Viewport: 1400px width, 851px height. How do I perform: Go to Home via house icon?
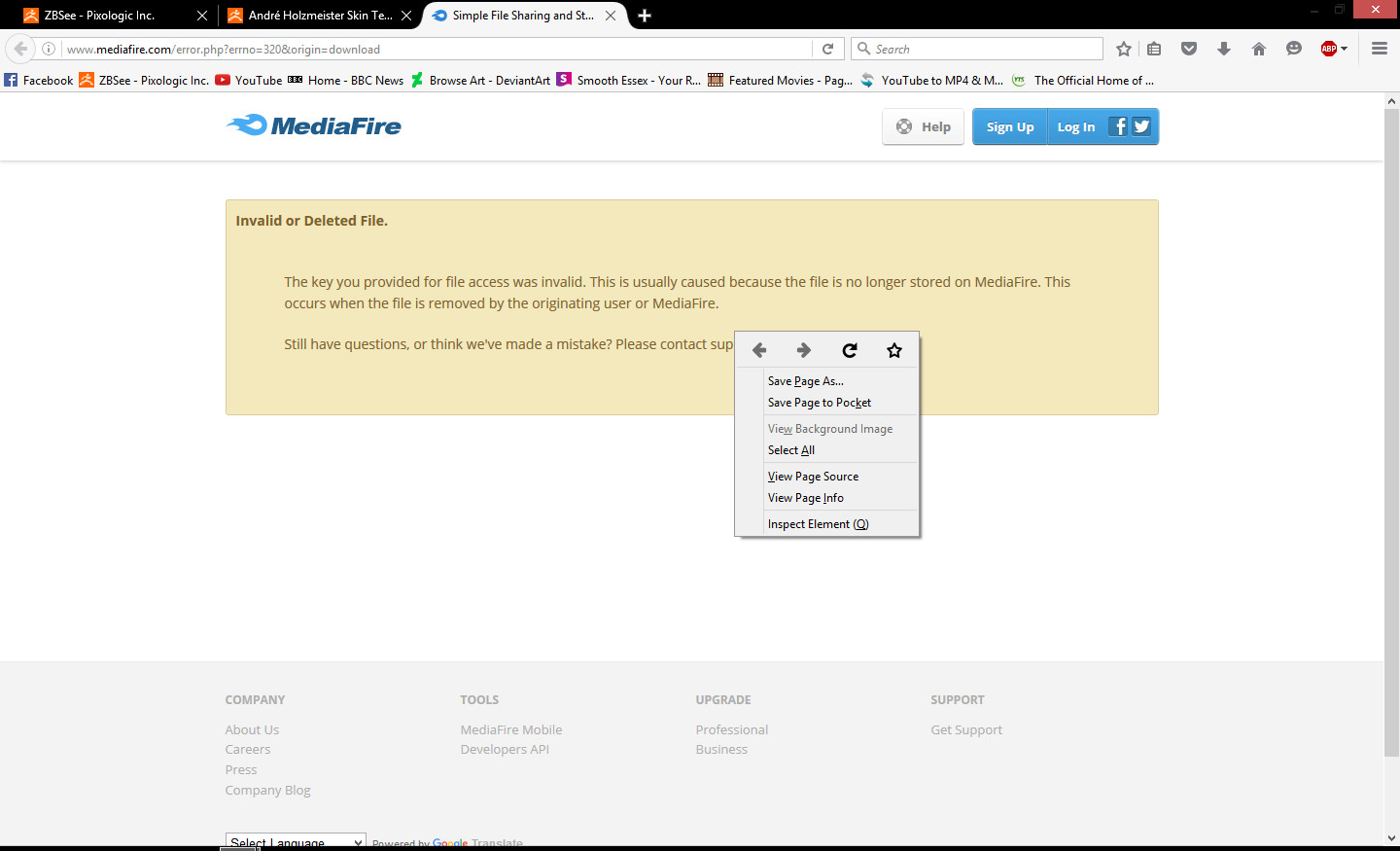click(x=1259, y=49)
